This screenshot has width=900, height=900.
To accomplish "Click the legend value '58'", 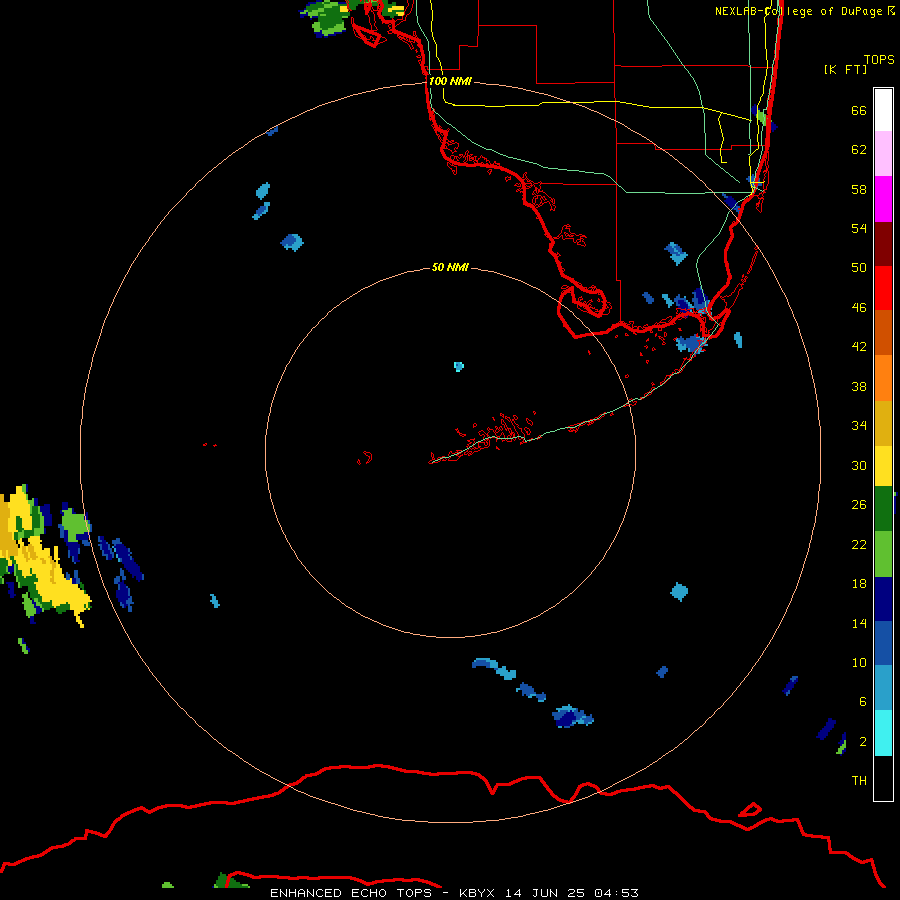I will pyautogui.click(x=859, y=189).
